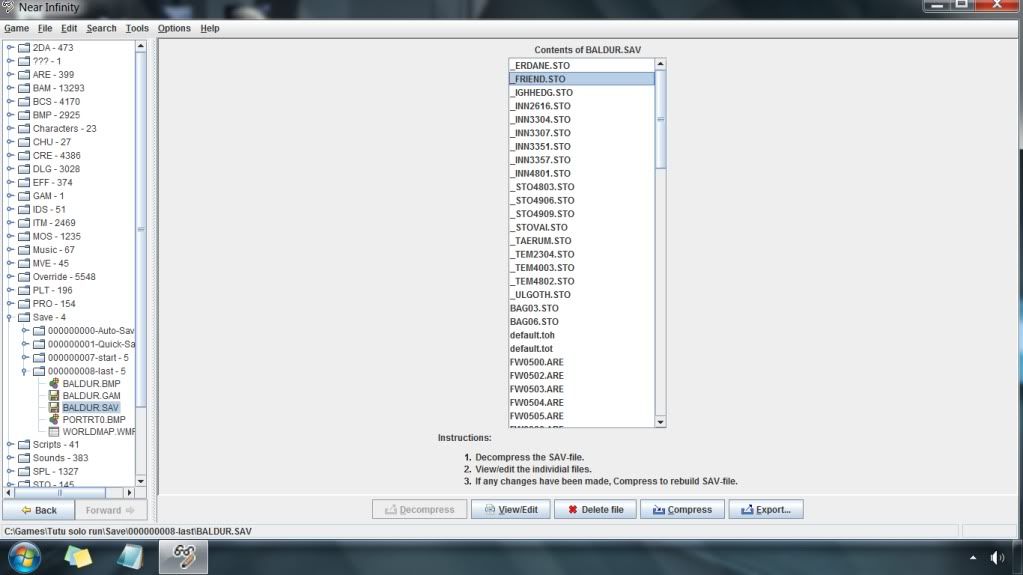Open the Tools menu
Screen dimensions: 1023x575
[x=137, y=28]
